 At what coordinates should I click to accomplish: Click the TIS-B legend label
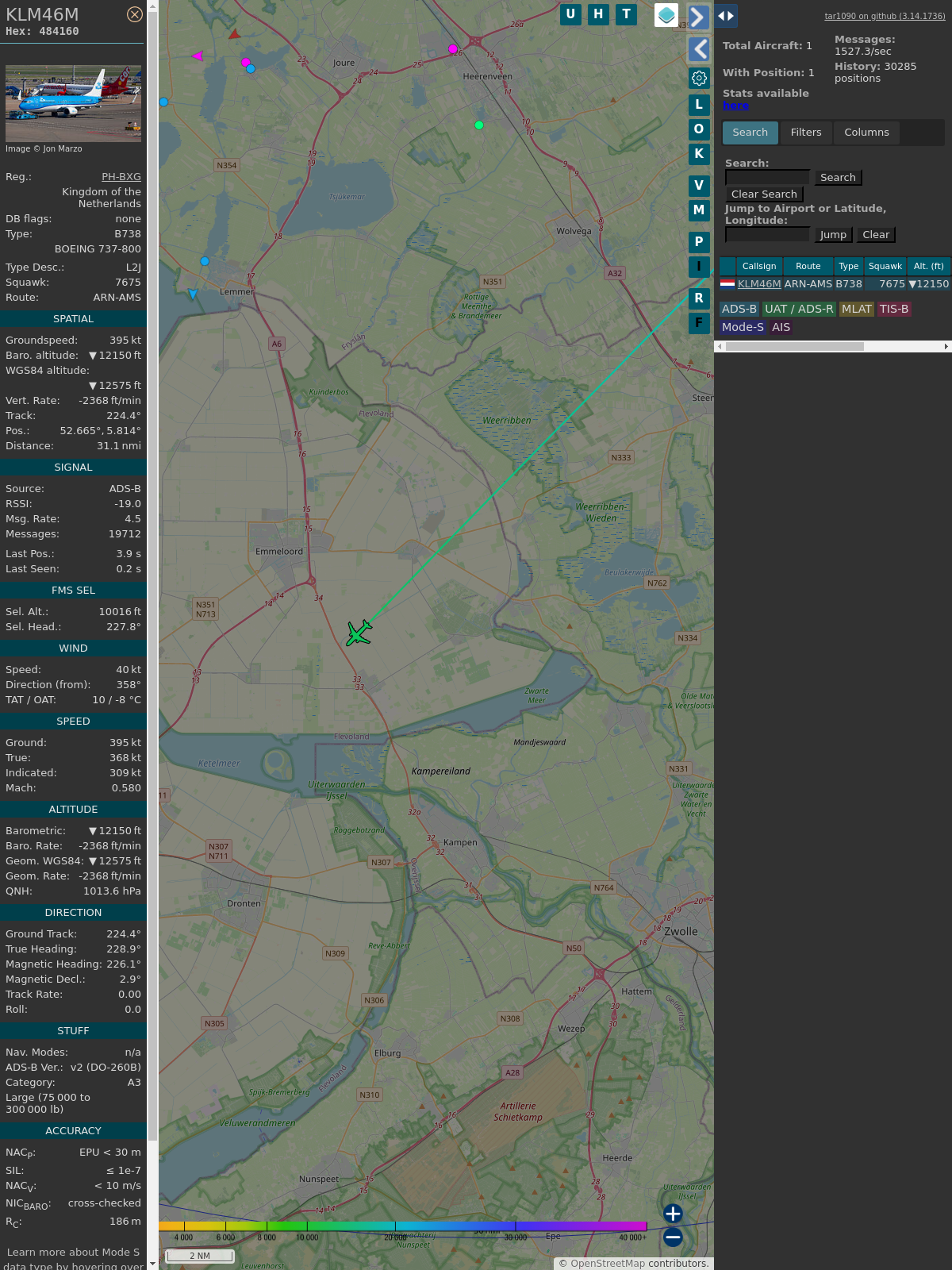coord(893,309)
